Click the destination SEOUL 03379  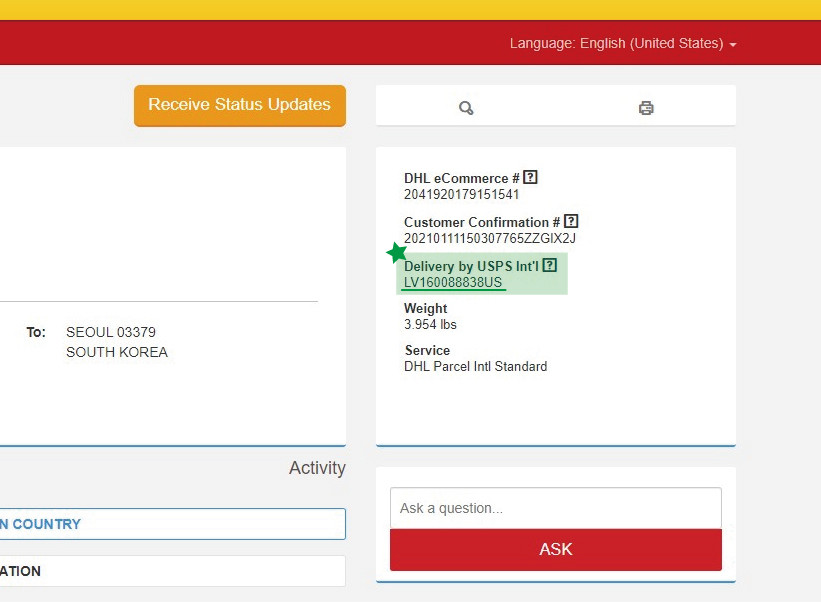coord(111,332)
